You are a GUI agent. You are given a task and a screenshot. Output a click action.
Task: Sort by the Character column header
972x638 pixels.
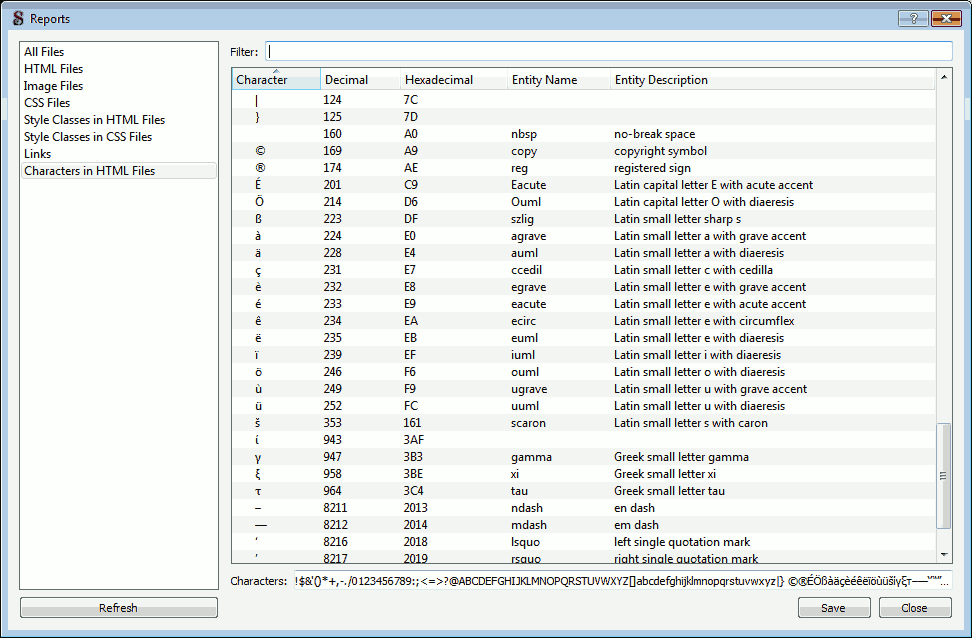[x=276, y=79]
